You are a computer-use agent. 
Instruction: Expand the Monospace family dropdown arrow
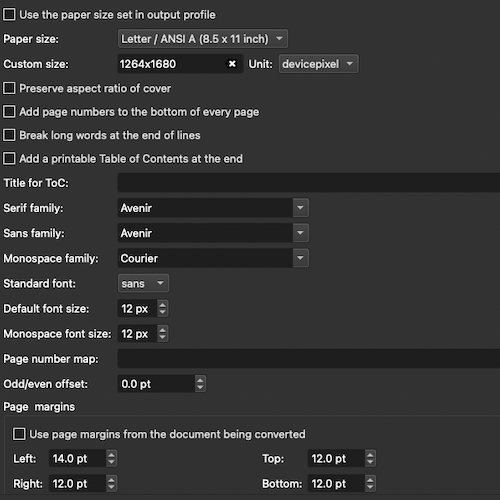[300, 258]
